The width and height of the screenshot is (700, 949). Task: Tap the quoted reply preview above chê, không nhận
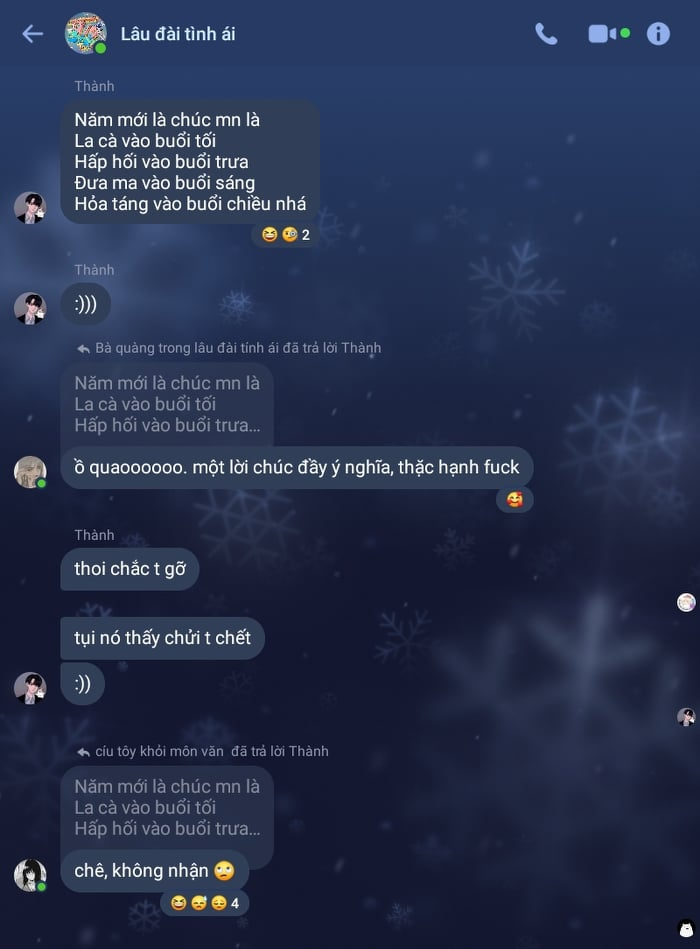click(167, 807)
